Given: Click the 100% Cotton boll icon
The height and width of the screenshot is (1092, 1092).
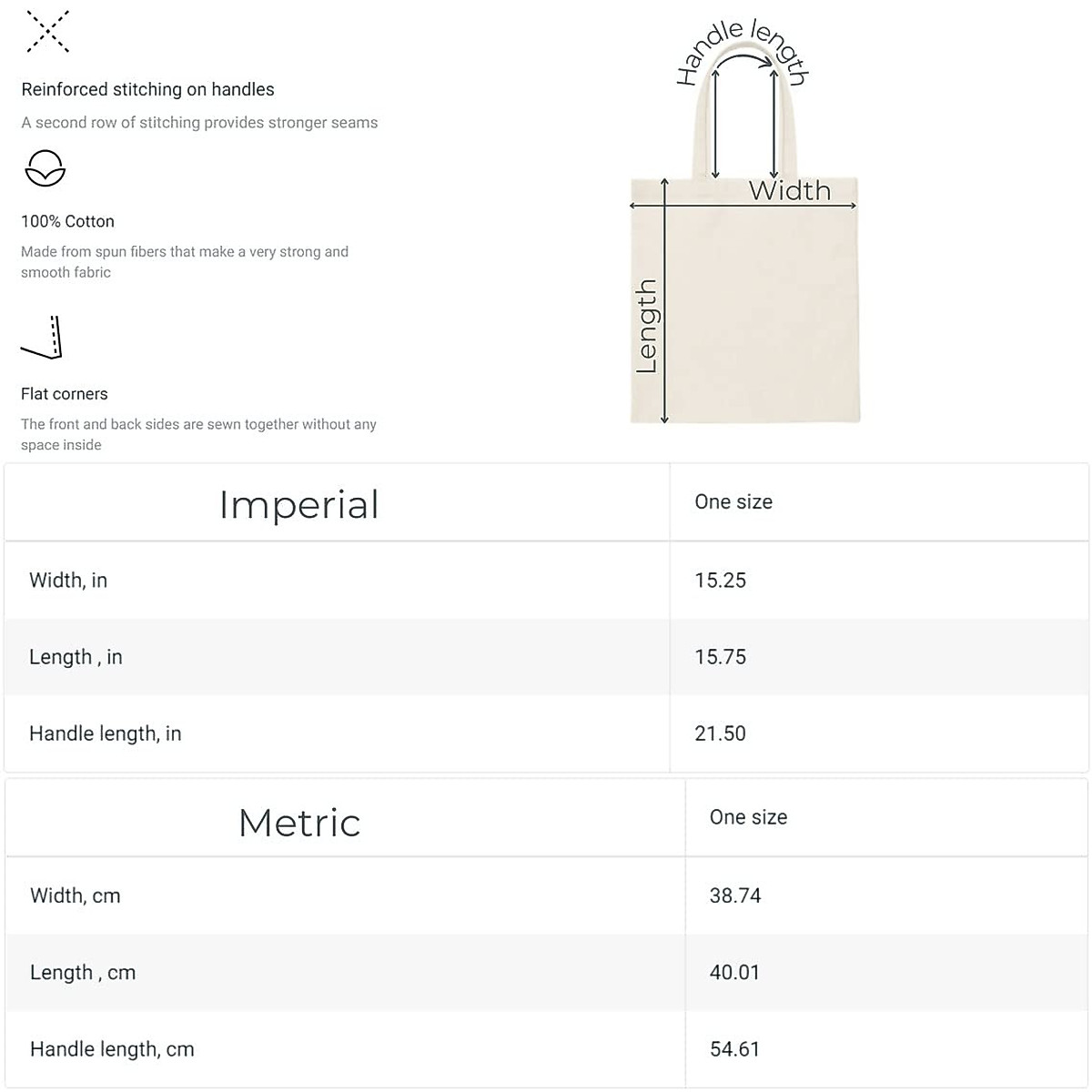Looking at the screenshot, I should (x=45, y=169).
